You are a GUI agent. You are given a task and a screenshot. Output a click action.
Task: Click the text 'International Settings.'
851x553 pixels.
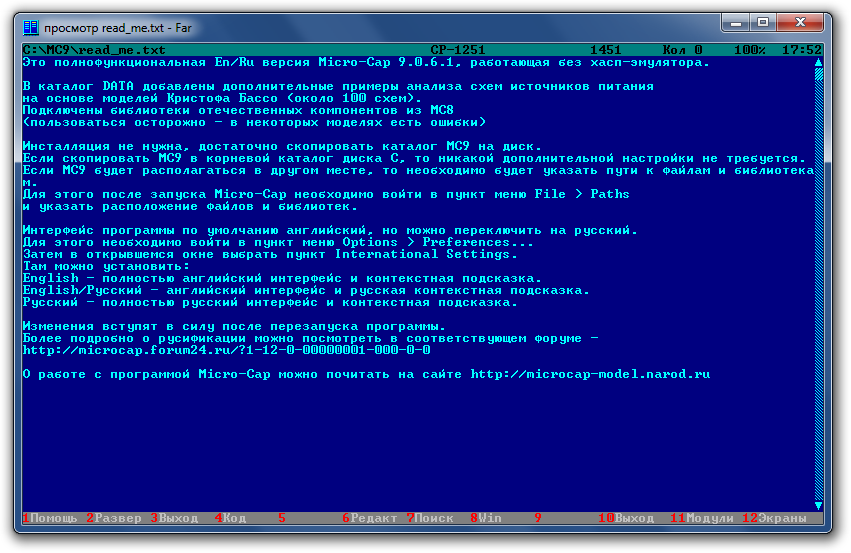pos(426,255)
